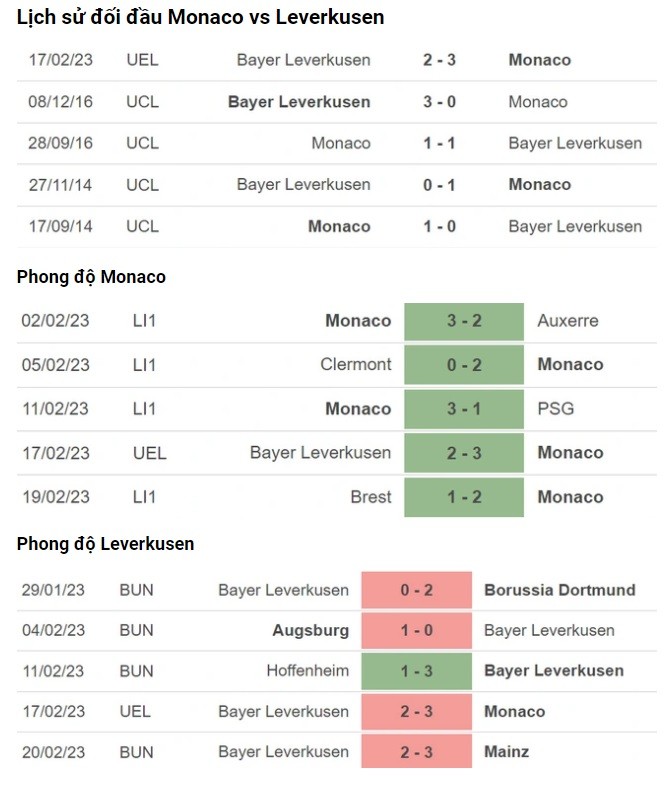
Task: Click the 2 - 3 score against Mainz
Action: coord(416,751)
